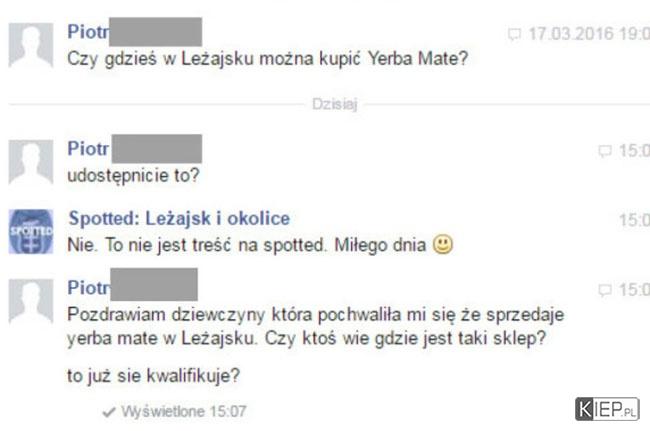
Task: Click Piotr's avatar beside the 'Pozdrawiam' message
Action: [x=31, y=301]
